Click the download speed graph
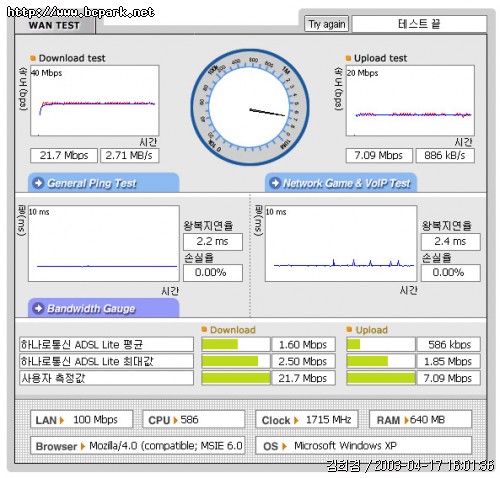This screenshot has height=478, width=500. [95, 100]
